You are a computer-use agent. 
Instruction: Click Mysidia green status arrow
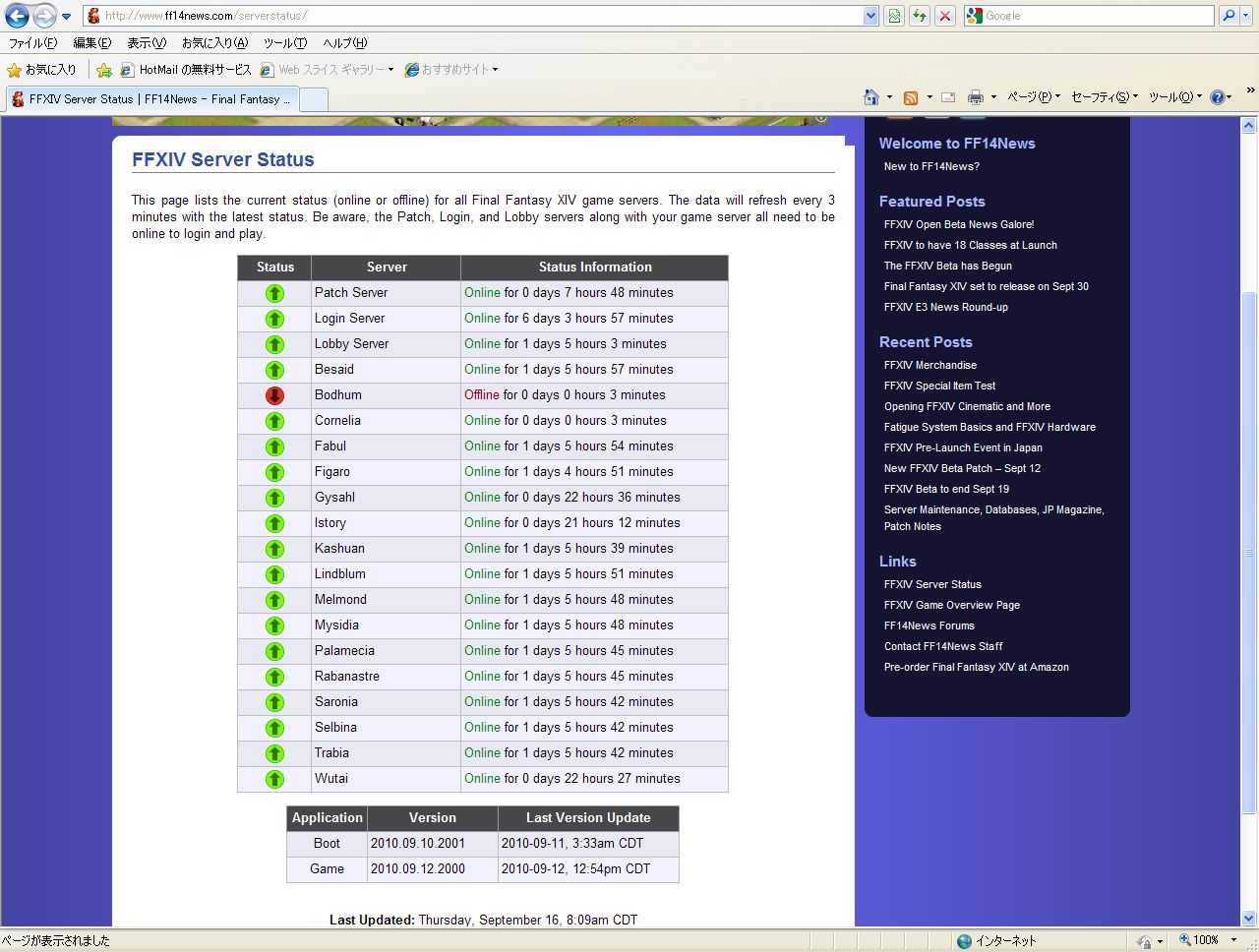tap(274, 625)
